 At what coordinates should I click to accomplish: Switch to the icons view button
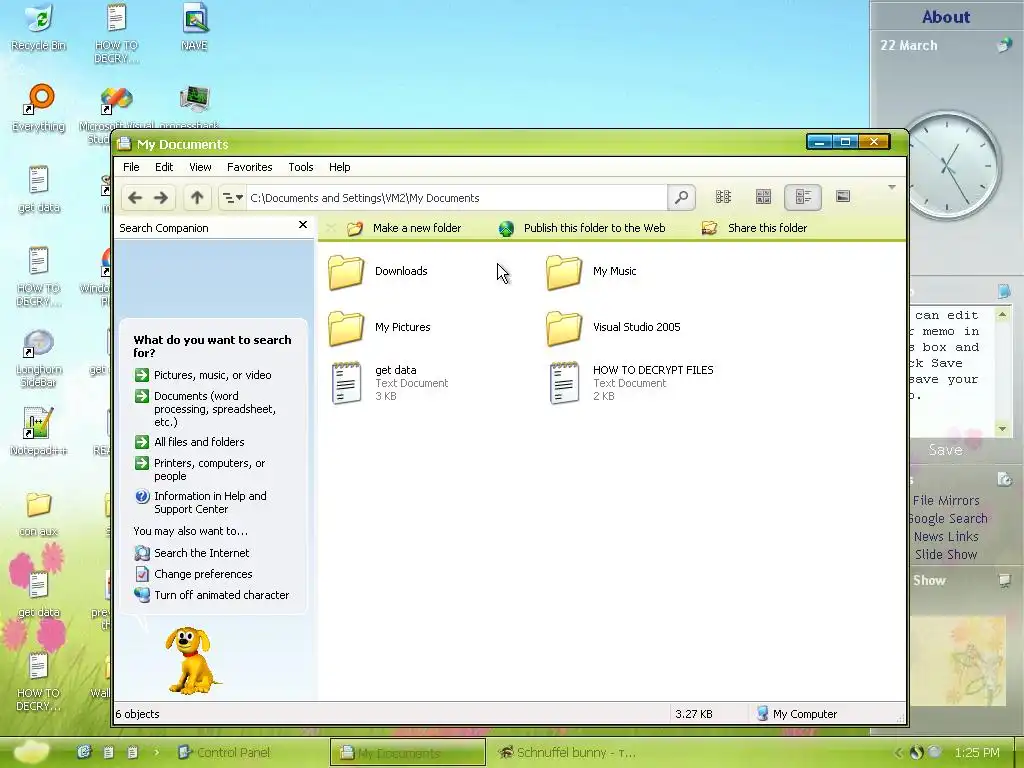click(x=723, y=197)
